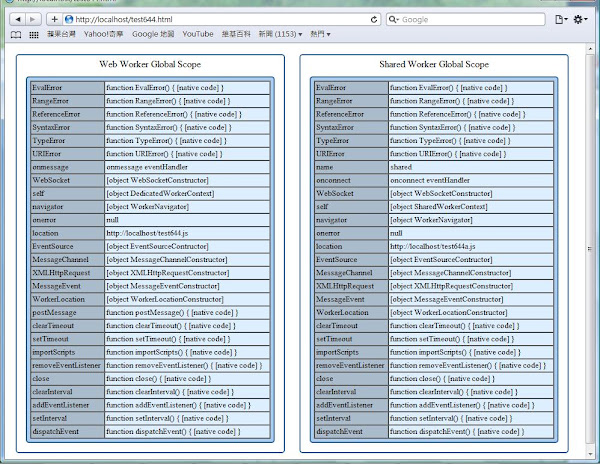The height and width of the screenshot is (464, 600).
Task: Click 'TypeError' in Web Worker table
Action: (x=67, y=140)
